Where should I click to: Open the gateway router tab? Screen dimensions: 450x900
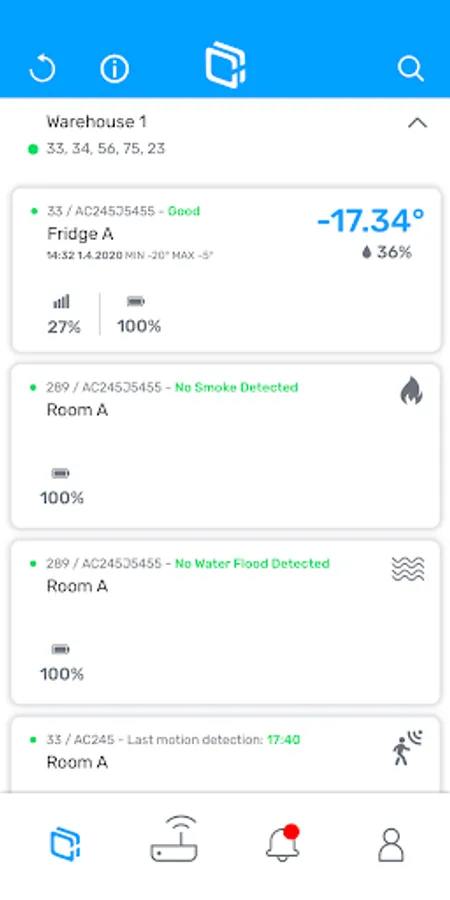pyautogui.click(x=174, y=839)
